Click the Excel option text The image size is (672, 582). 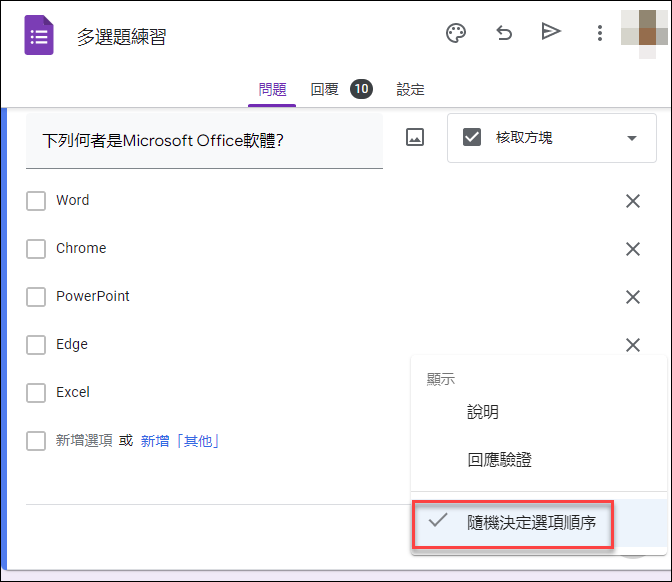(73, 392)
